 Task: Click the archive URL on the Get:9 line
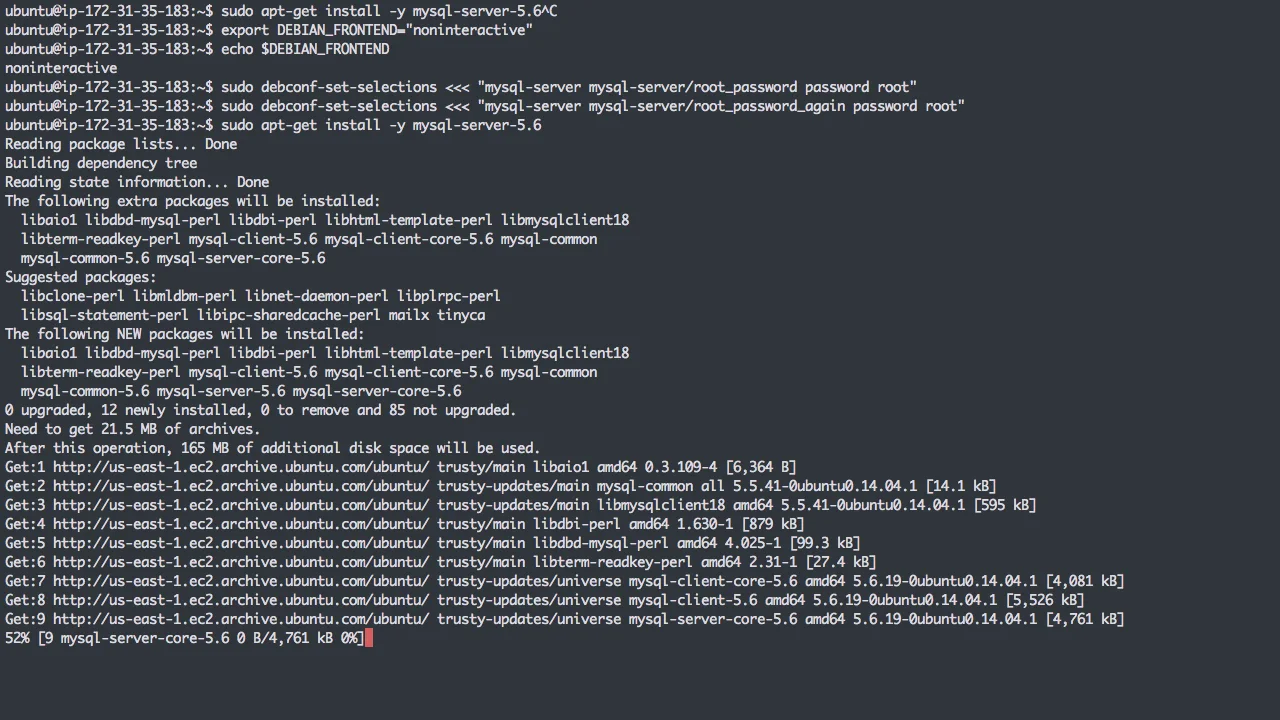[241, 619]
